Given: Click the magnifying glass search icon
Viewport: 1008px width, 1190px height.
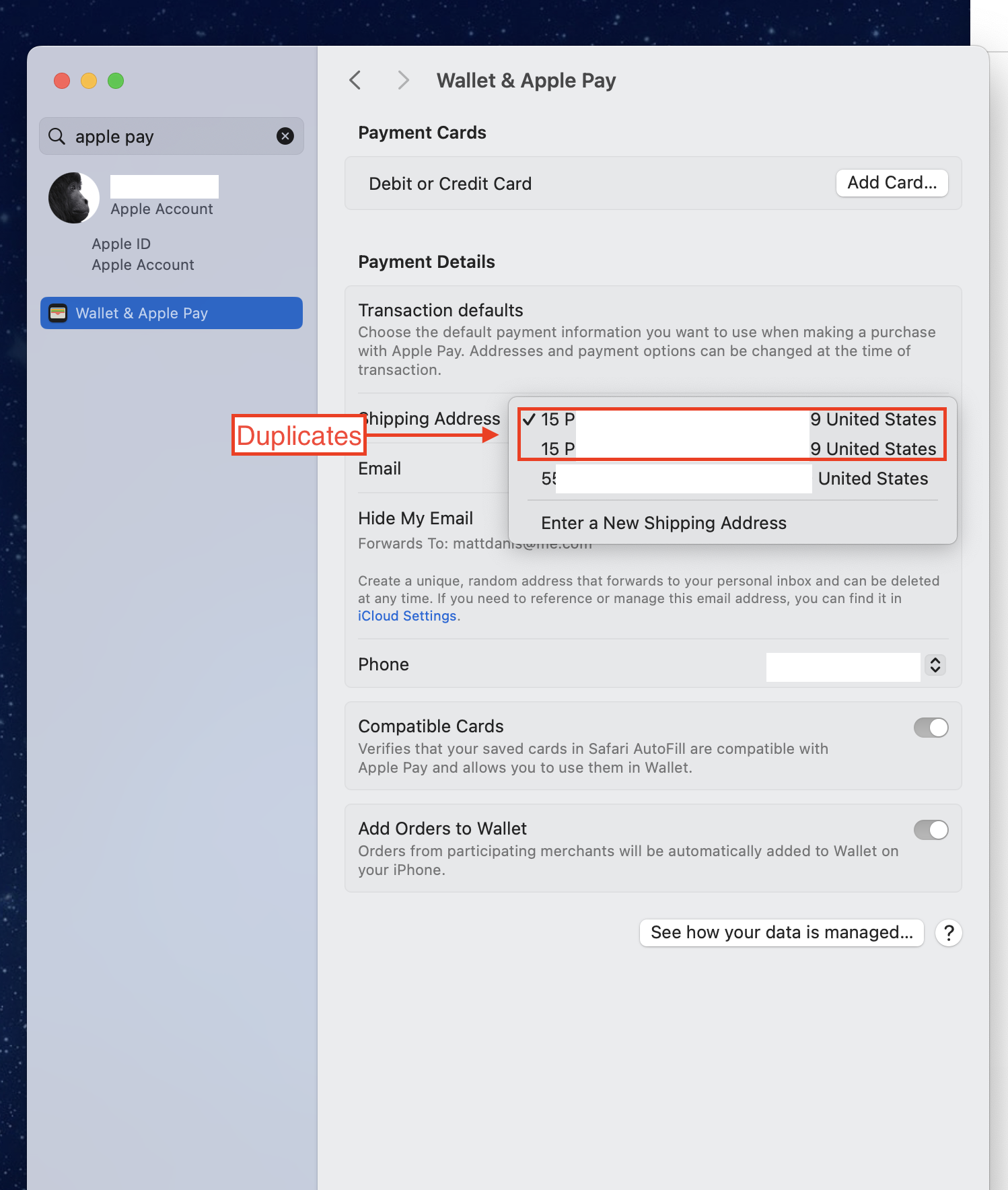Looking at the screenshot, I should pos(57,136).
